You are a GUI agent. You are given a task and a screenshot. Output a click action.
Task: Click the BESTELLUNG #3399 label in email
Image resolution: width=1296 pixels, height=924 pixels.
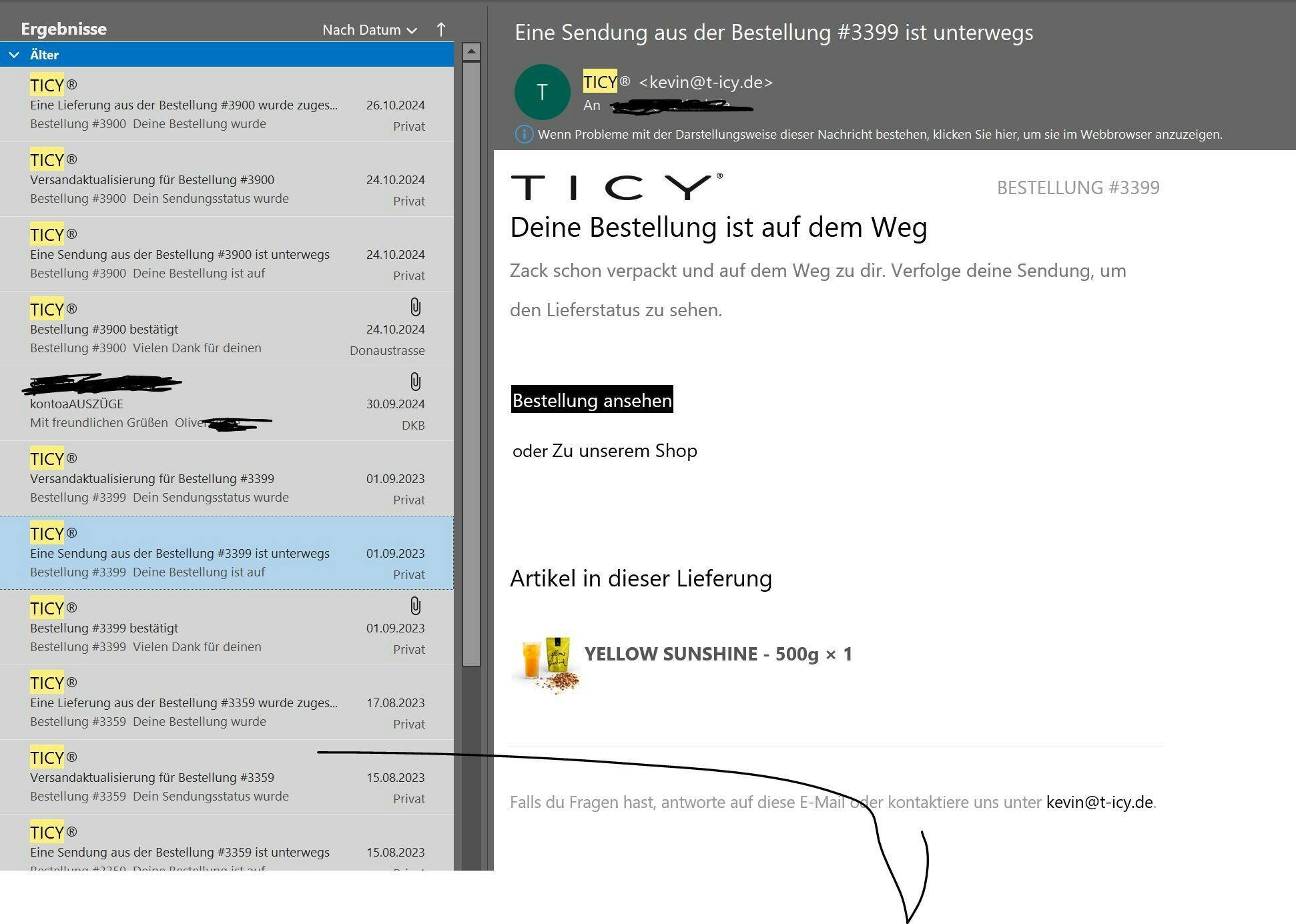click(x=1078, y=187)
